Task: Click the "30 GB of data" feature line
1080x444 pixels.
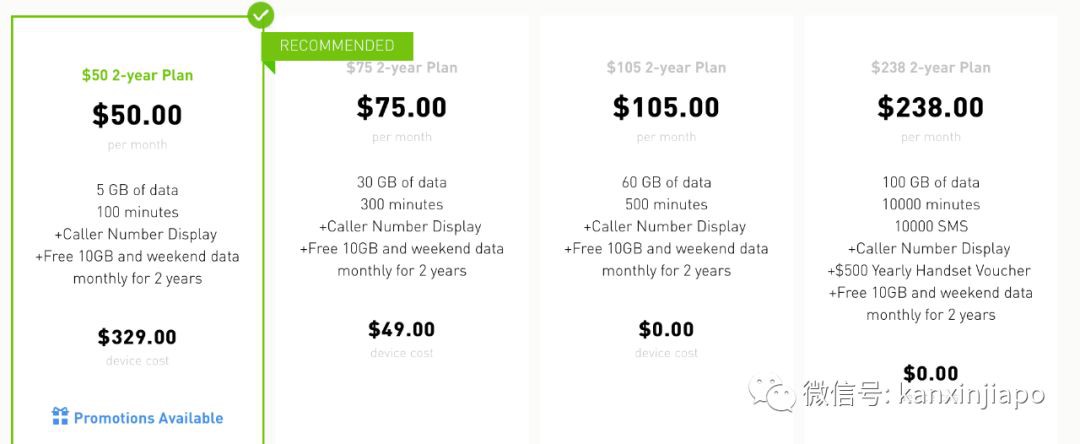Action: click(402, 182)
